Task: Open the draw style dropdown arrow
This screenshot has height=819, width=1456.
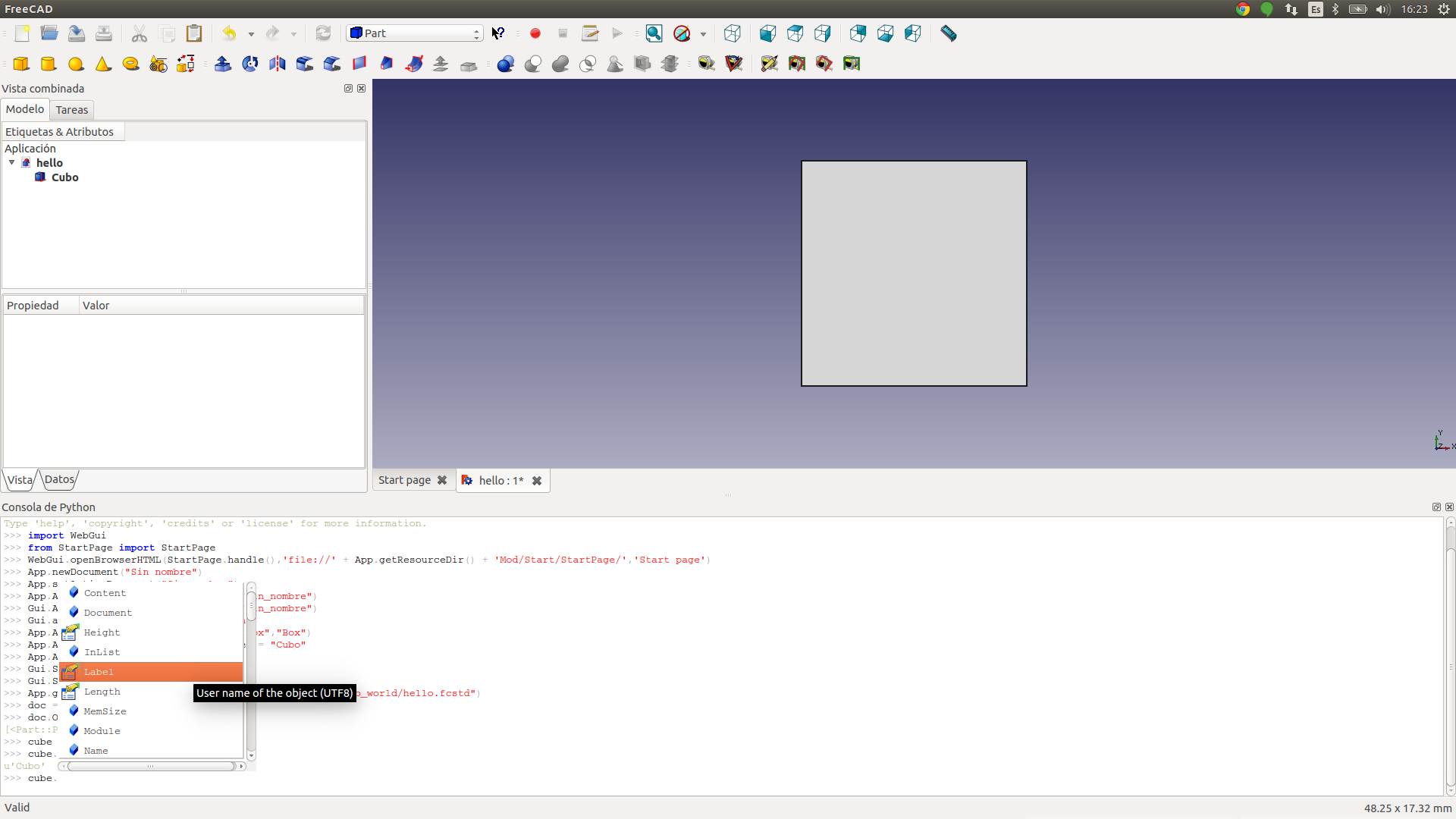Action: tap(703, 34)
